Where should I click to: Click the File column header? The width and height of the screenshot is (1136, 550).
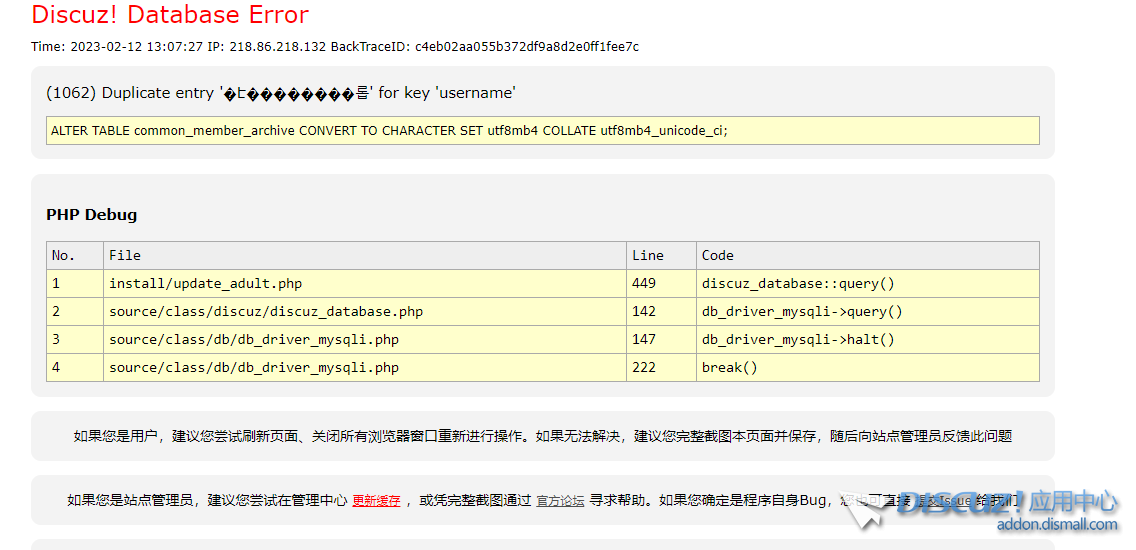[125, 256]
